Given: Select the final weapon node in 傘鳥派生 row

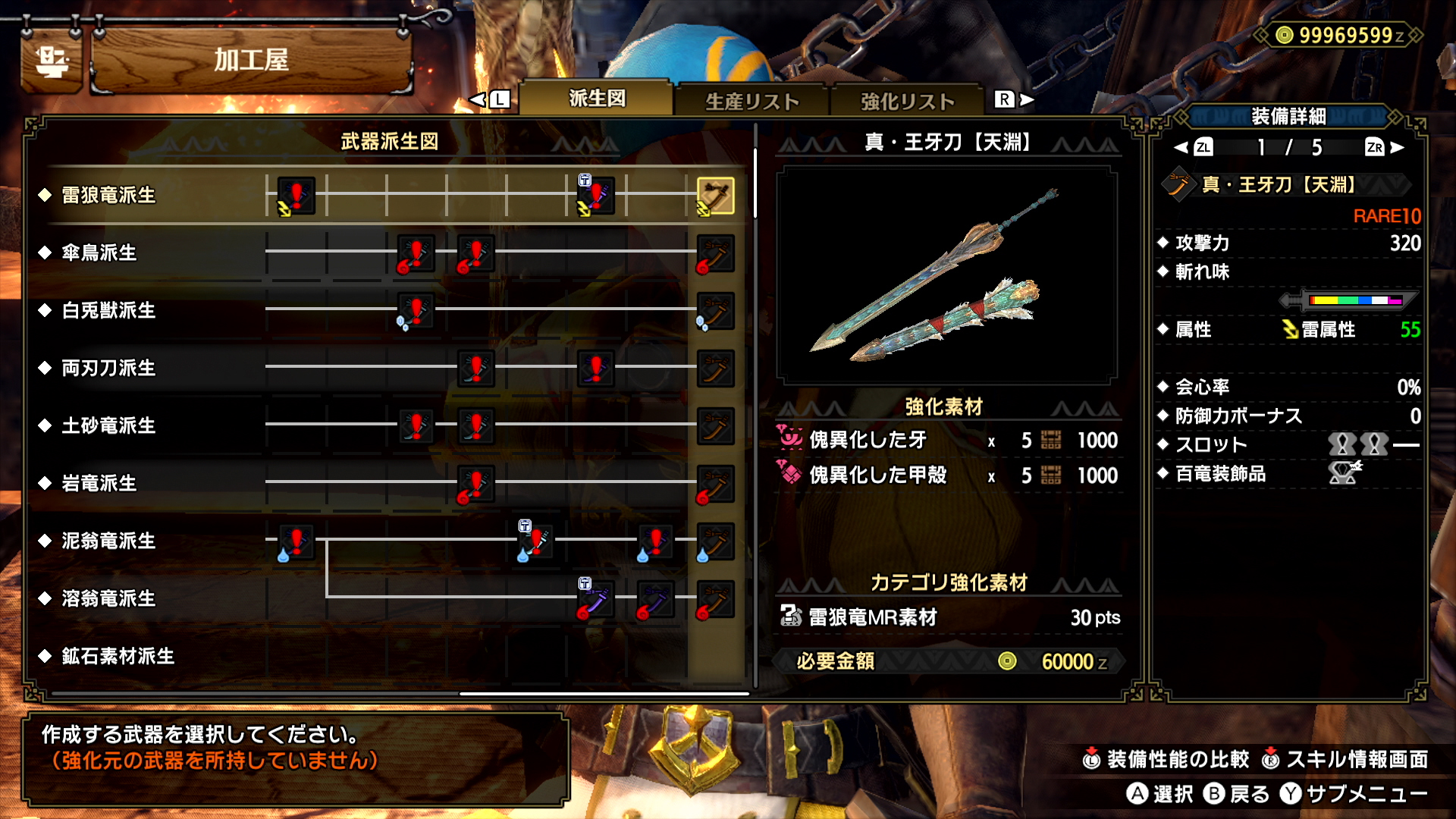Looking at the screenshot, I should click(715, 253).
